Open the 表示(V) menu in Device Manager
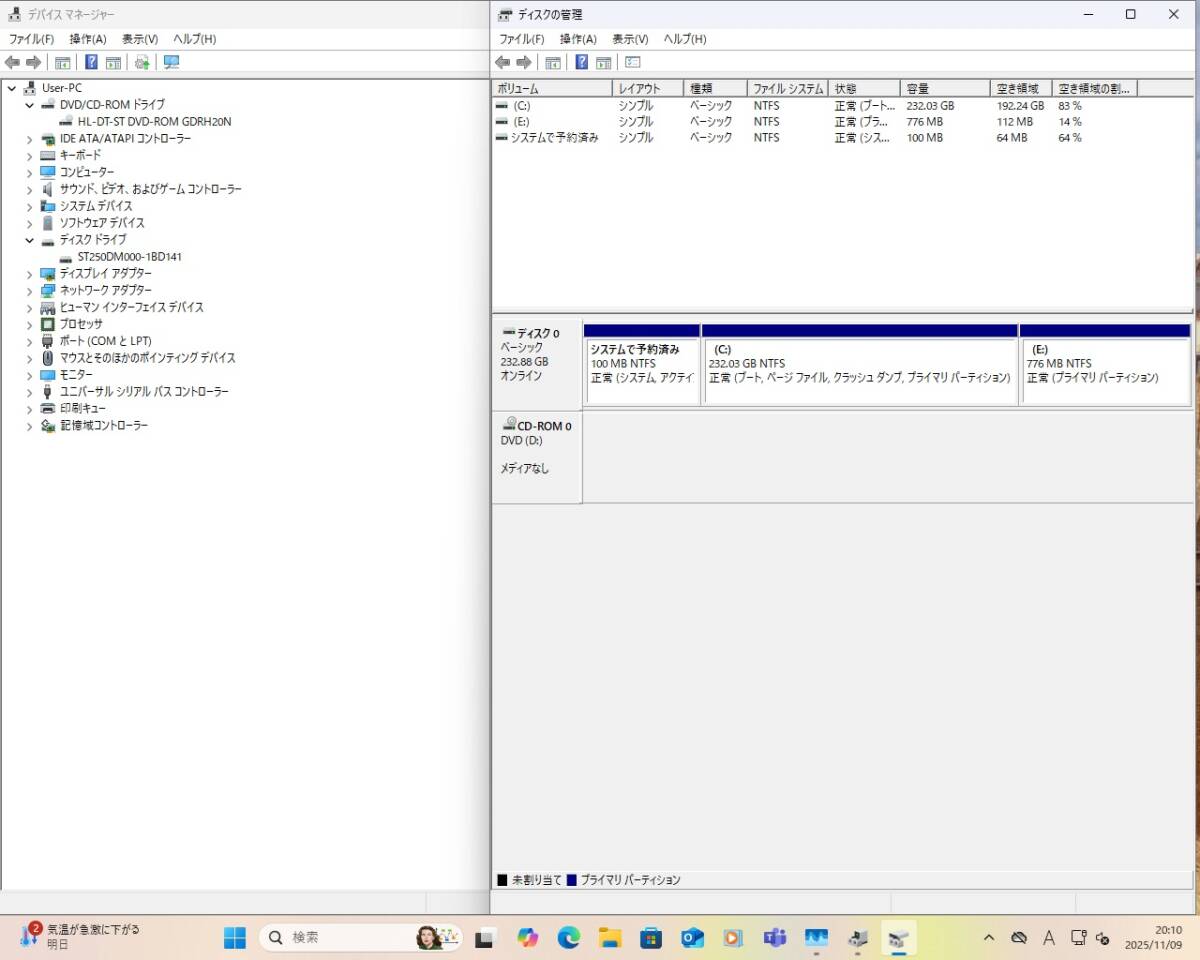The width and height of the screenshot is (1200, 960). pyautogui.click(x=139, y=39)
